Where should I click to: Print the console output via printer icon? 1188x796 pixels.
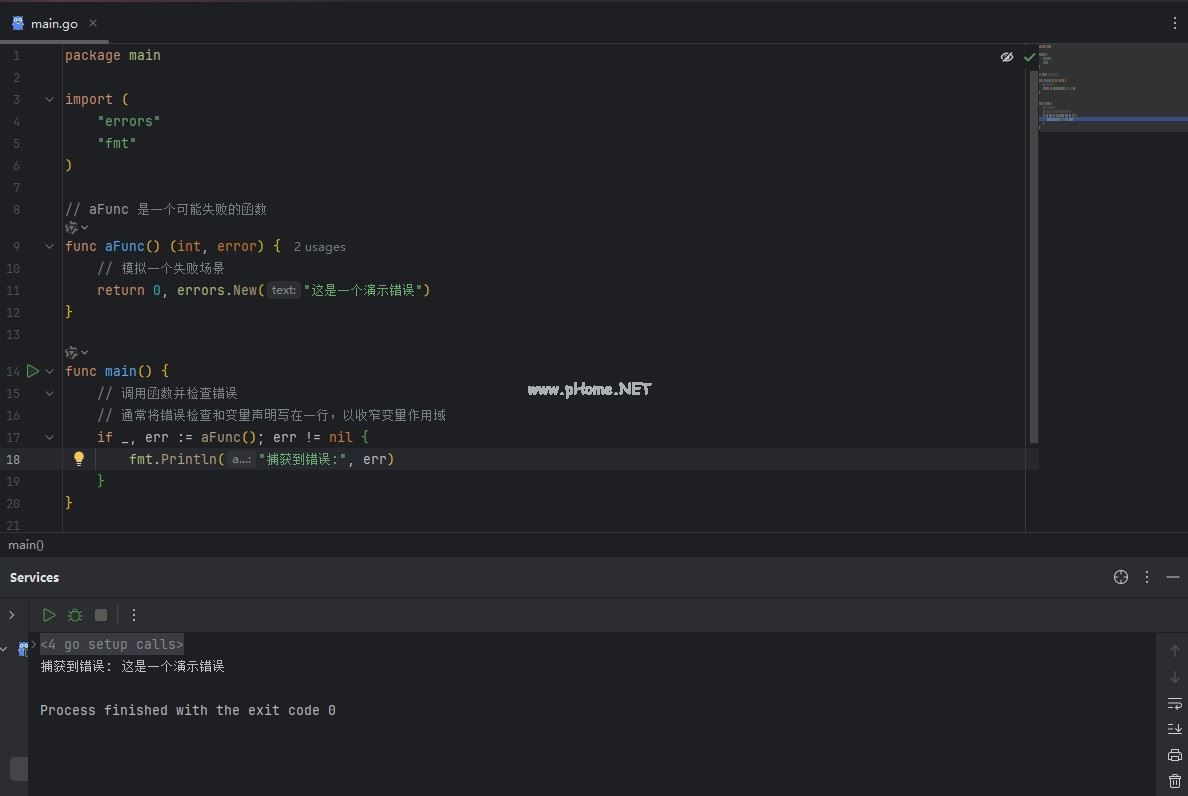(1175, 755)
